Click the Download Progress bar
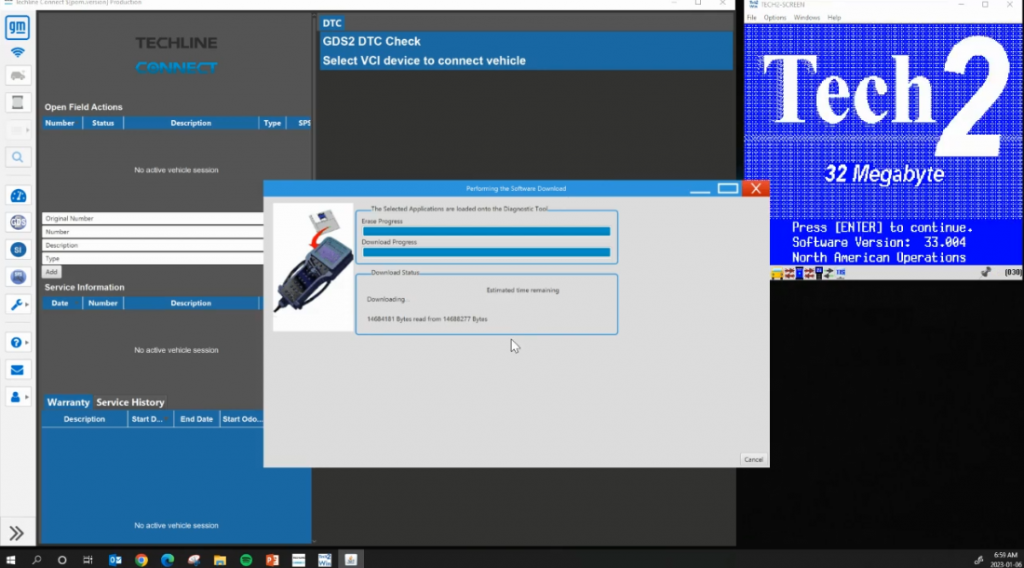 487,252
